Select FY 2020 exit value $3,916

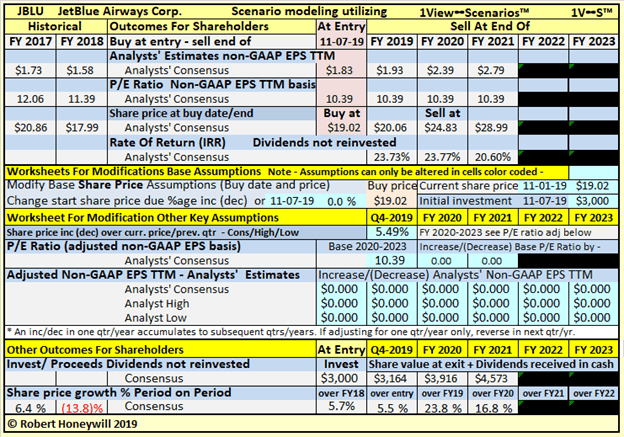pos(441,378)
